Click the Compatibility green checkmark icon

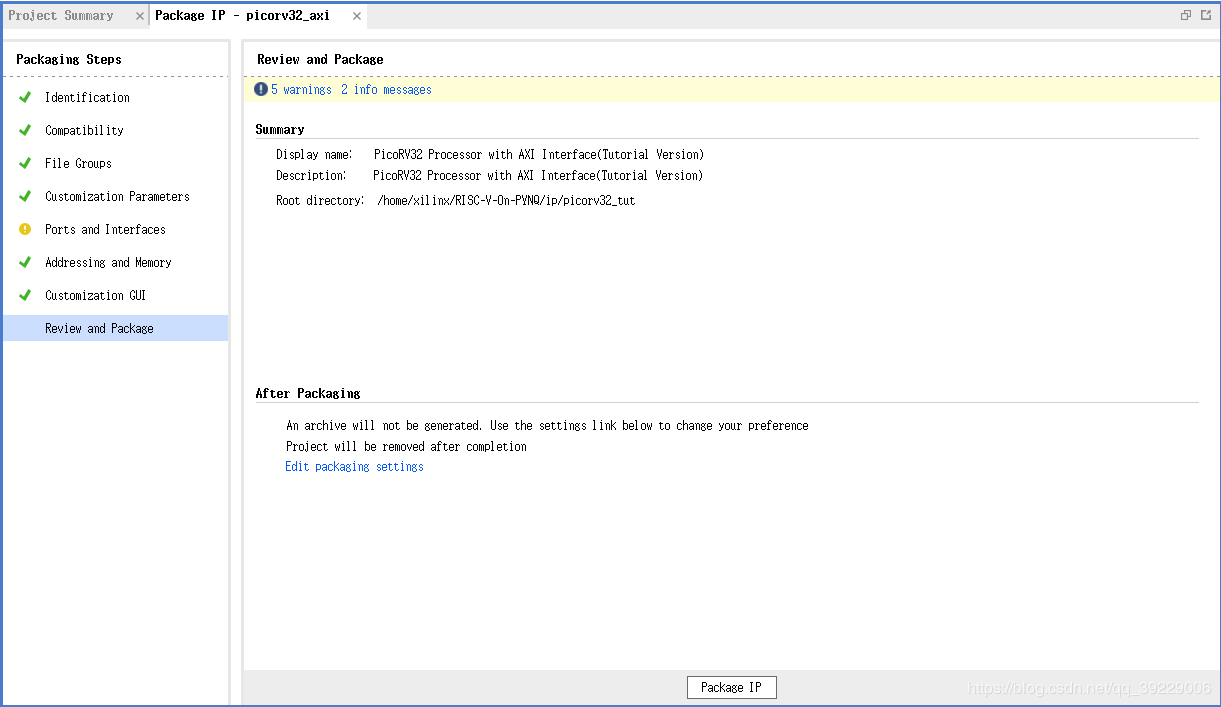(x=25, y=130)
